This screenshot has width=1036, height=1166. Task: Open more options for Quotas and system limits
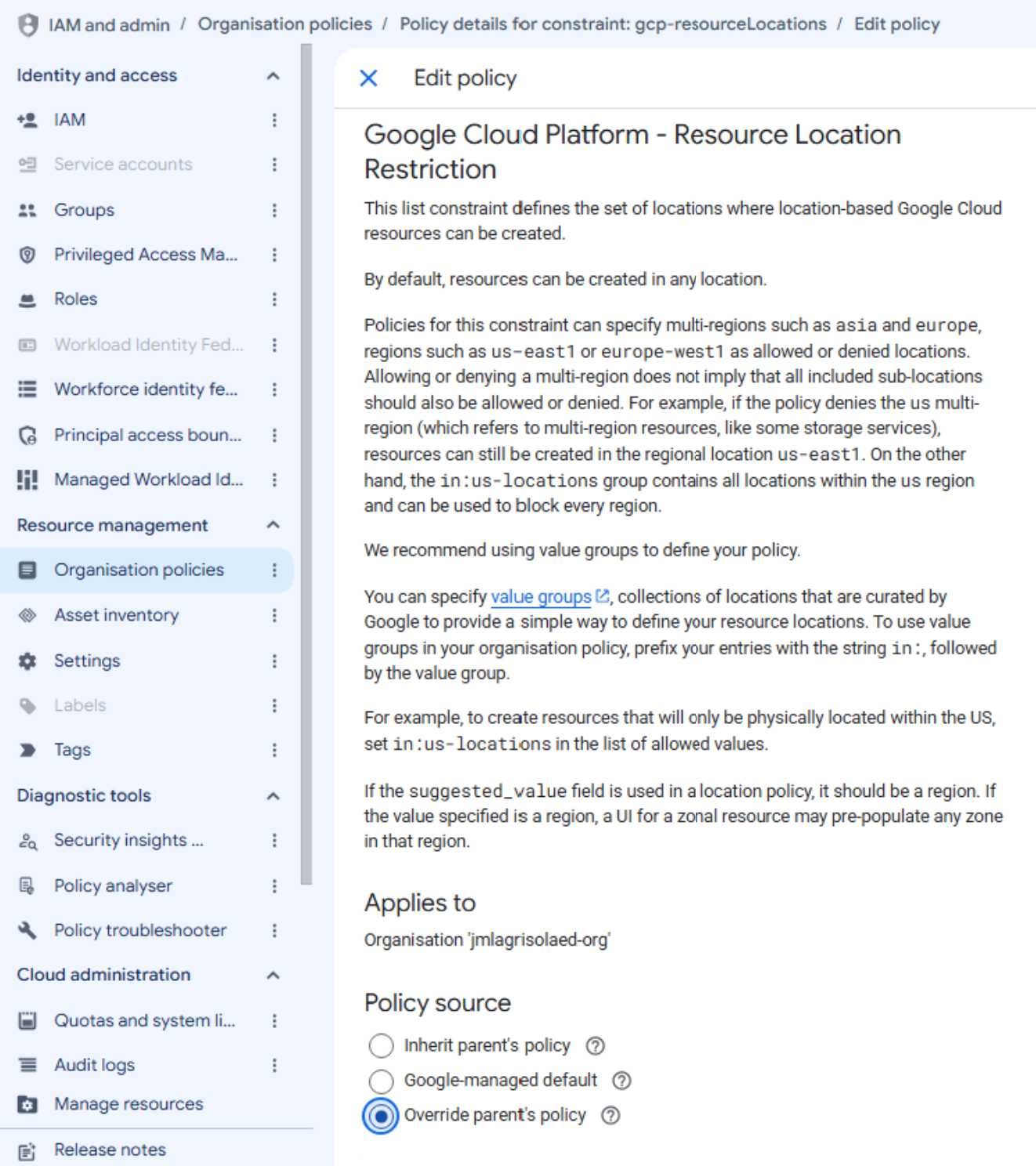[274, 1020]
